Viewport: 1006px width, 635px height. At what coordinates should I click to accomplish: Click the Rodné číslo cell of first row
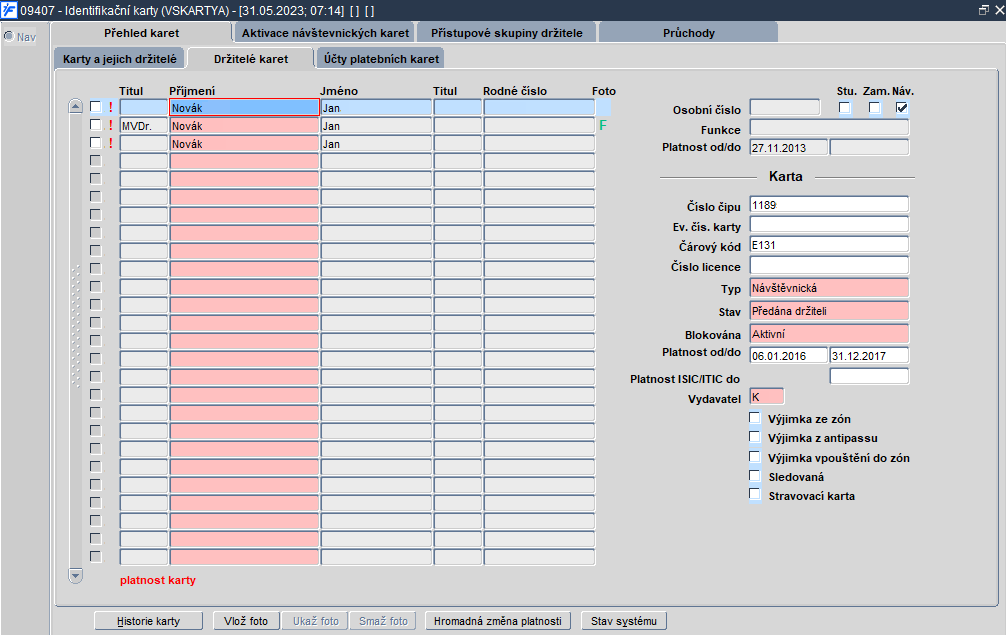[540, 107]
